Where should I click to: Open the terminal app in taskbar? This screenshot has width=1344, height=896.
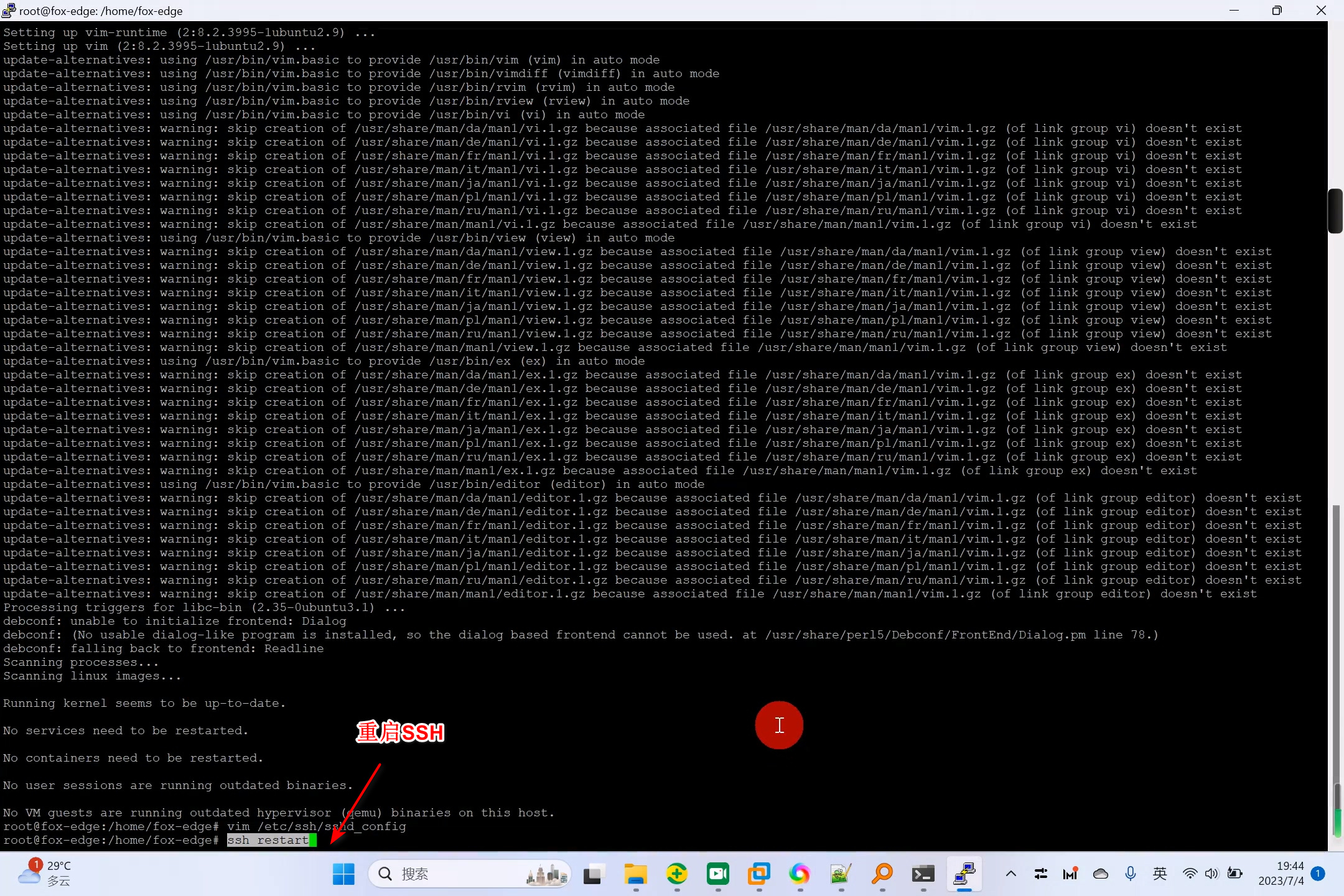pos(923,874)
